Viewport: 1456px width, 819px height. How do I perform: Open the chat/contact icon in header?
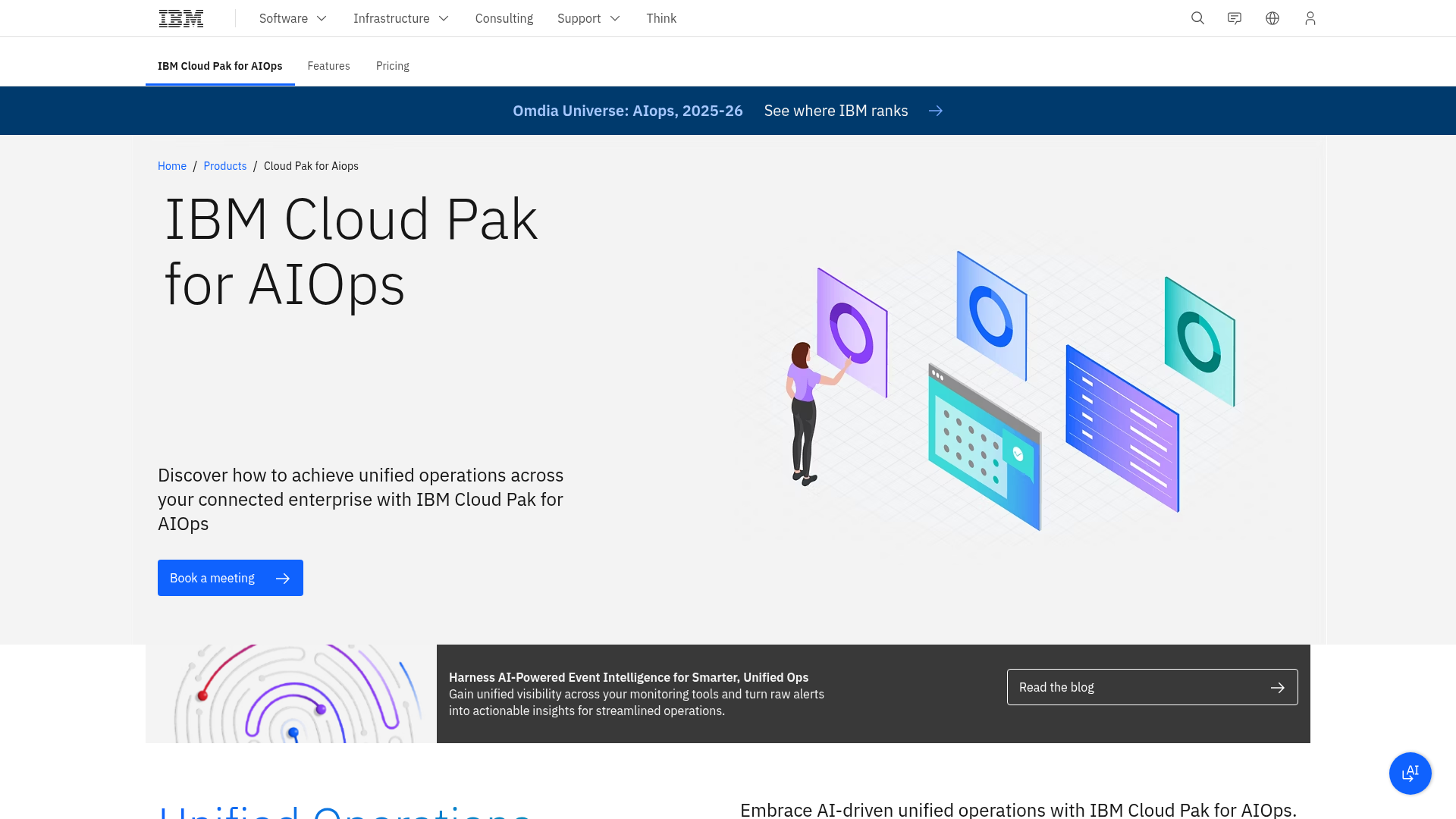tap(1235, 18)
